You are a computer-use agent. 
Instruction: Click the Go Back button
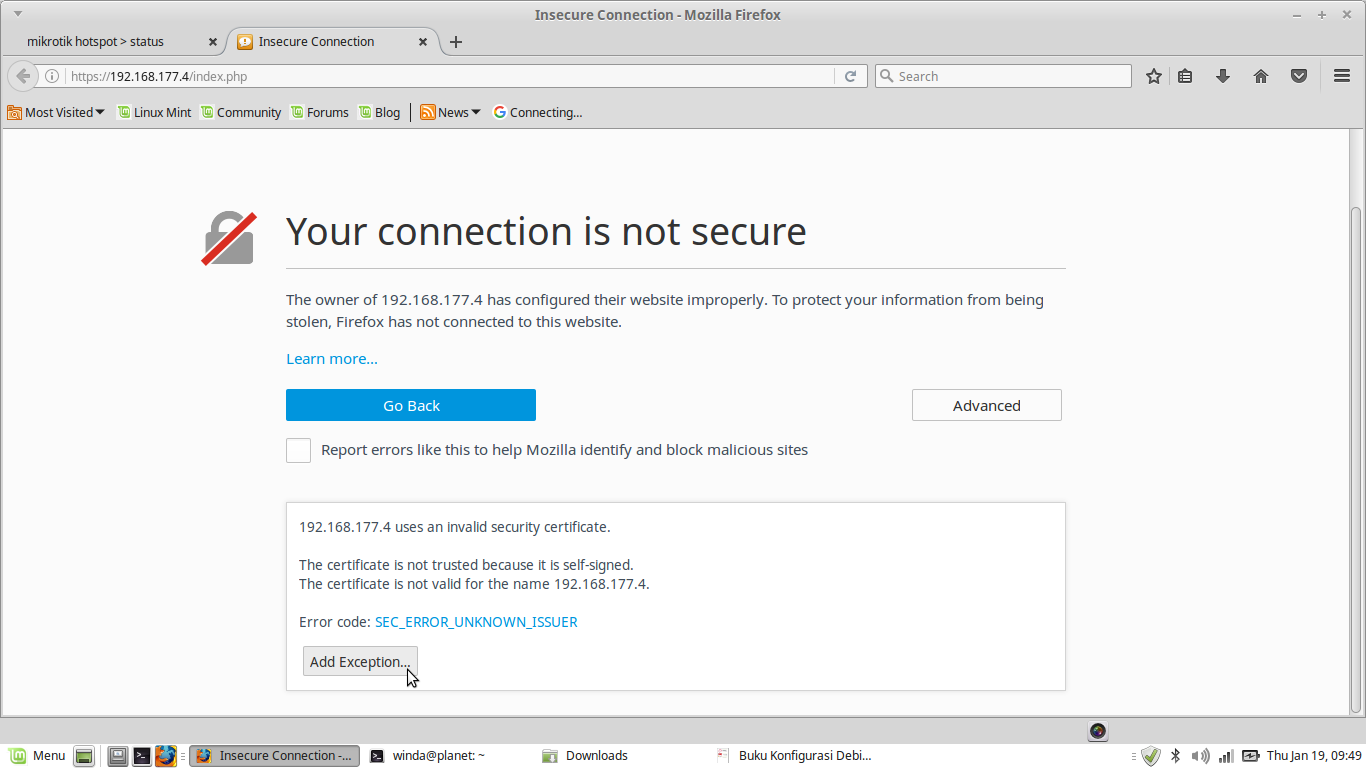point(411,405)
